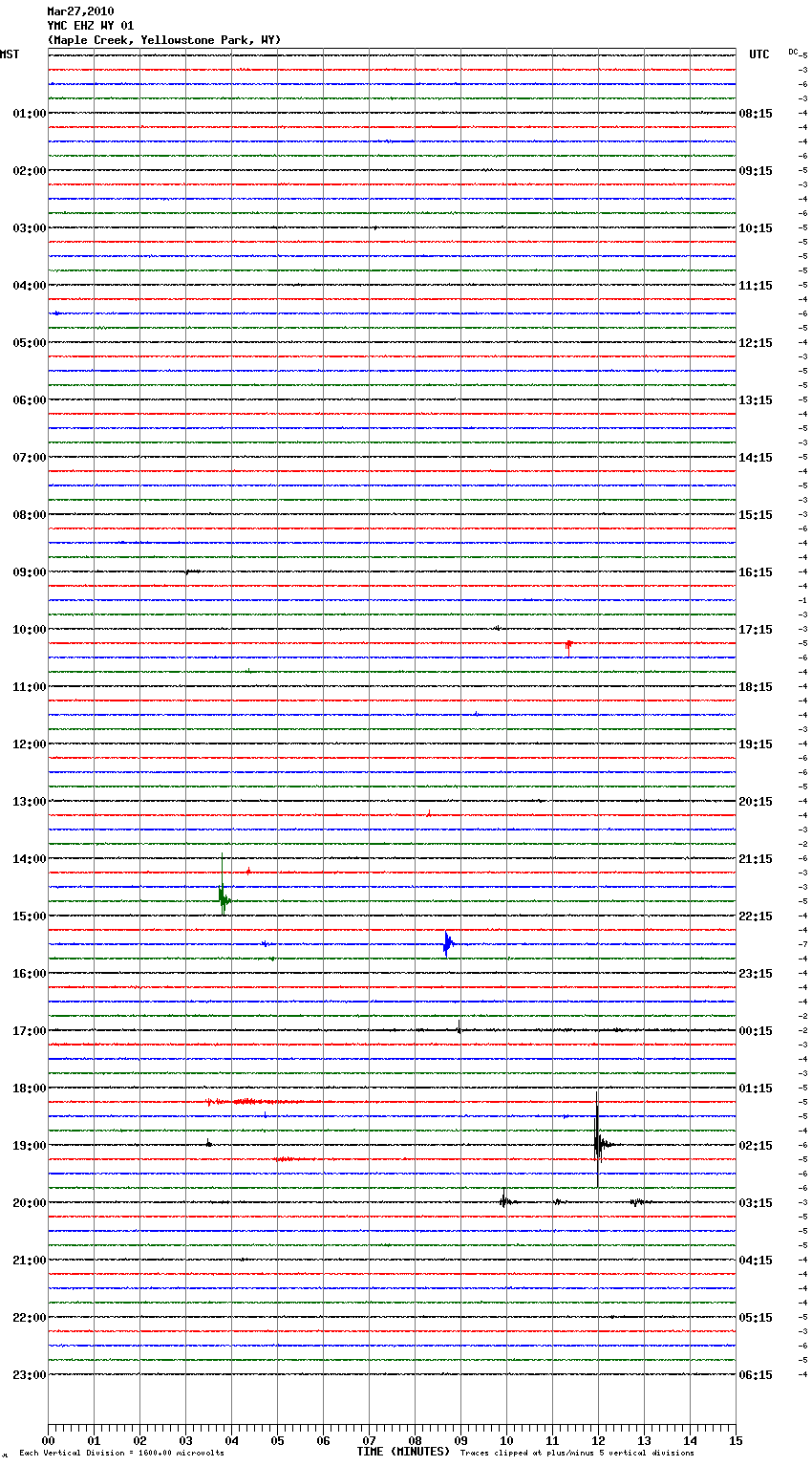Click the bottom axis minute tick 12
This screenshot has height=1466, width=812.
[598, 1440]
